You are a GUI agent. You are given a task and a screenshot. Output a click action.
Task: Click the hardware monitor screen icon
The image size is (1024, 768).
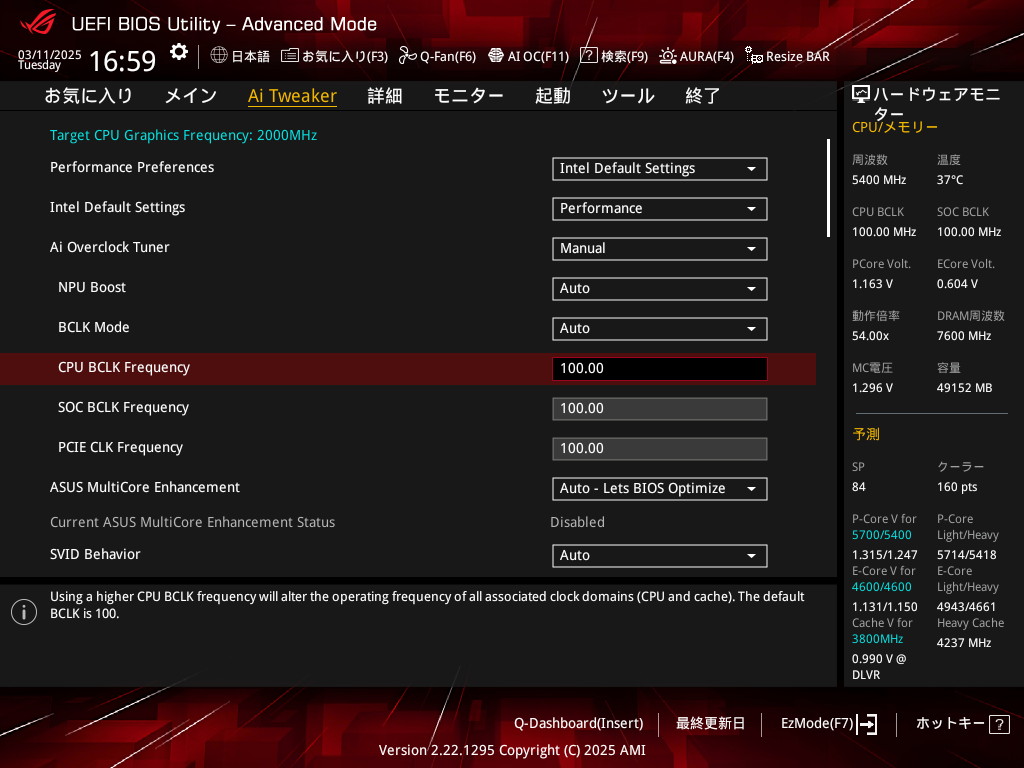pos(861,95)
